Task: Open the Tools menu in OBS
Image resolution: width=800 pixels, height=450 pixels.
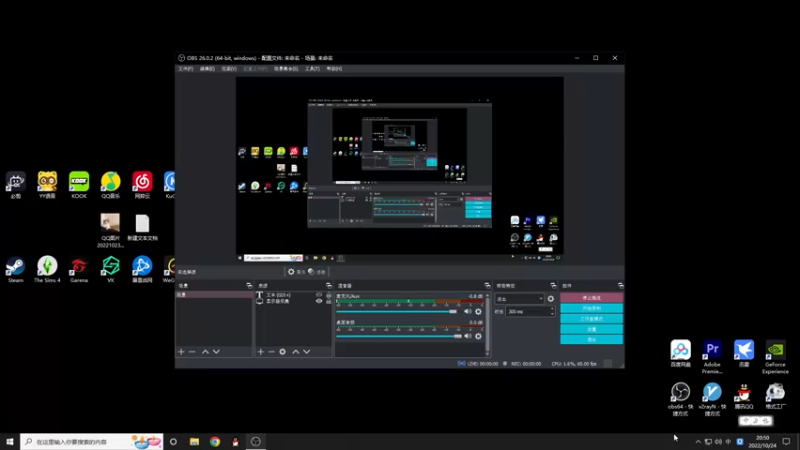Action: coord(312,69)
